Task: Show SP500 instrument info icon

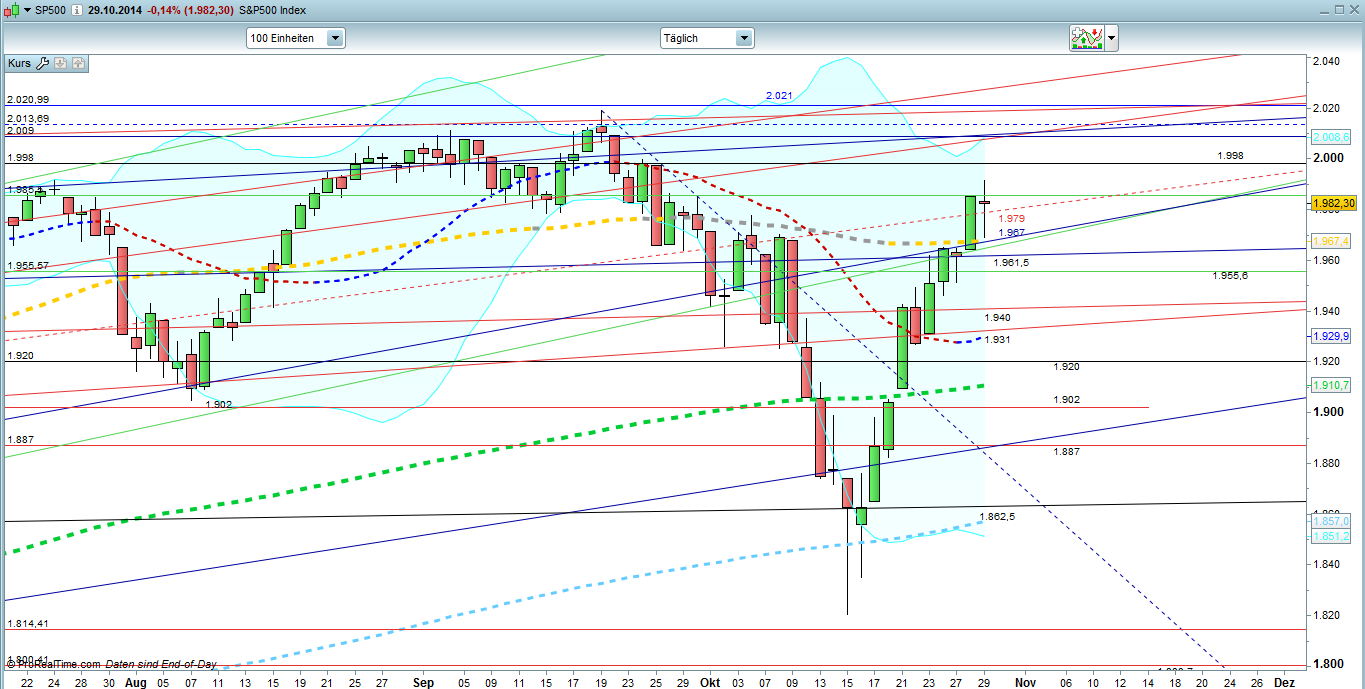Action: pos(77,10)
